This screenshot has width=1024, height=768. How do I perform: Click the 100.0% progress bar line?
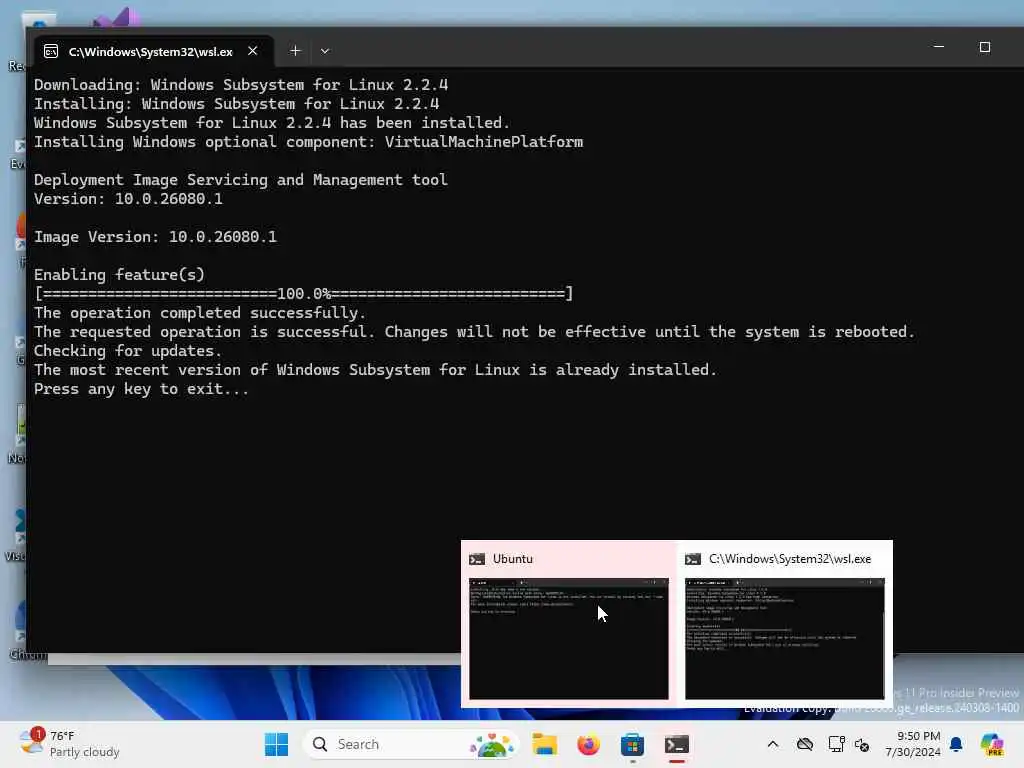tap(304, 294)
